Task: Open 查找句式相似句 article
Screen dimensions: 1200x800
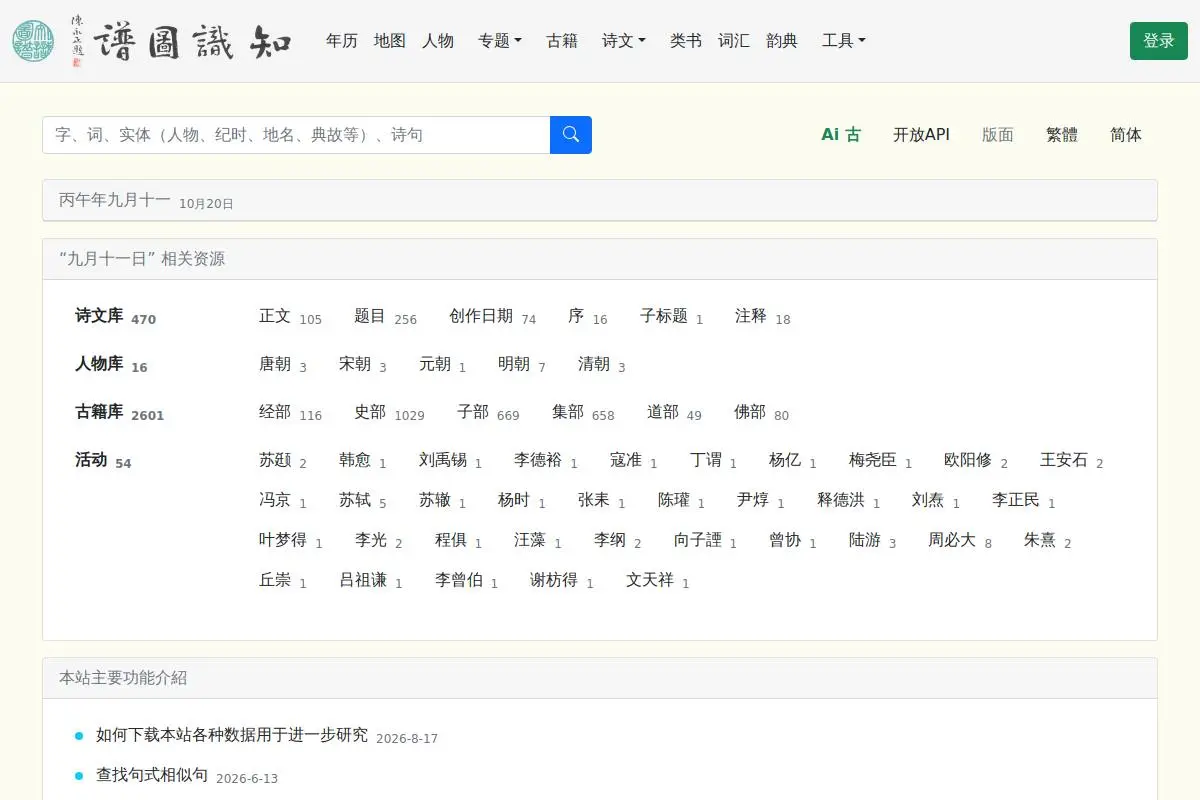Action: (152, 776)
